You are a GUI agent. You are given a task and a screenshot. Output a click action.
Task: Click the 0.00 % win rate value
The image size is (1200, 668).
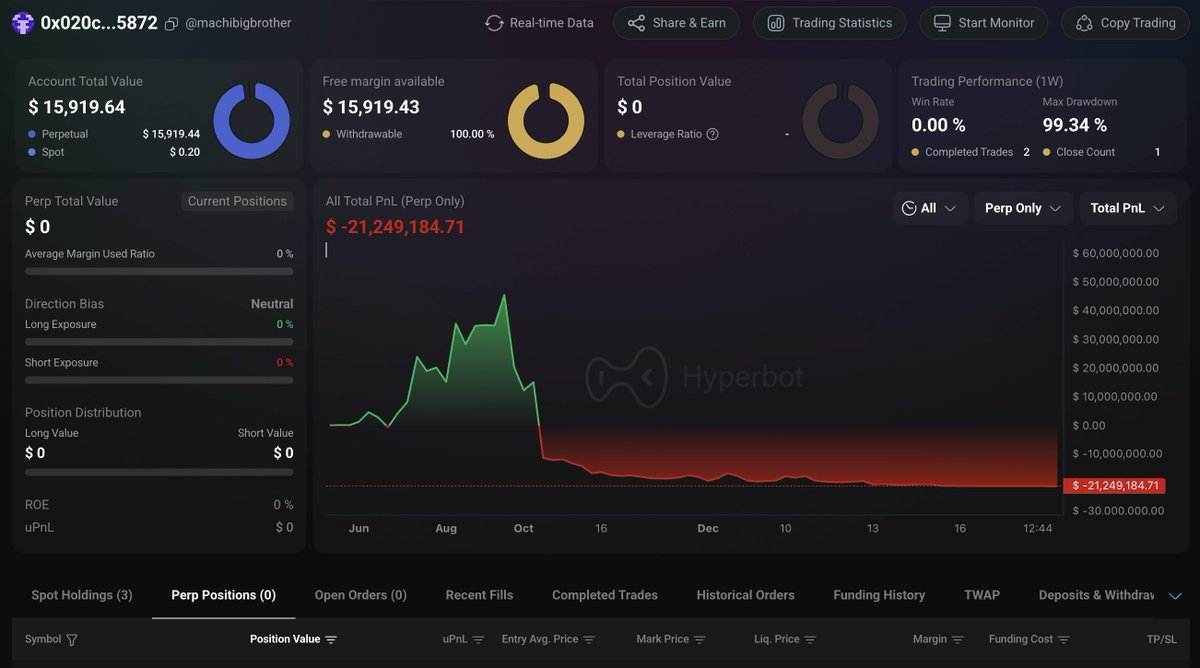[938, 125]
